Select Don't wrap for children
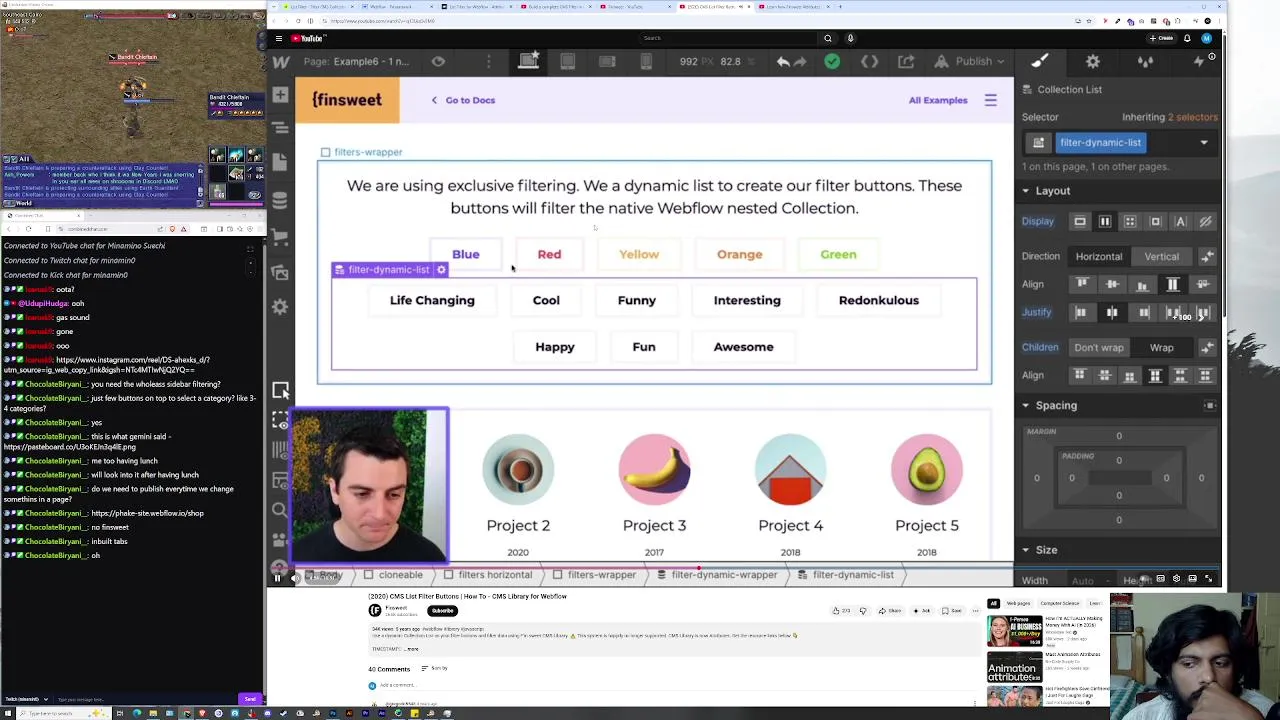This screenshot has width=1280, height=720. click(x=1099, y=348)
